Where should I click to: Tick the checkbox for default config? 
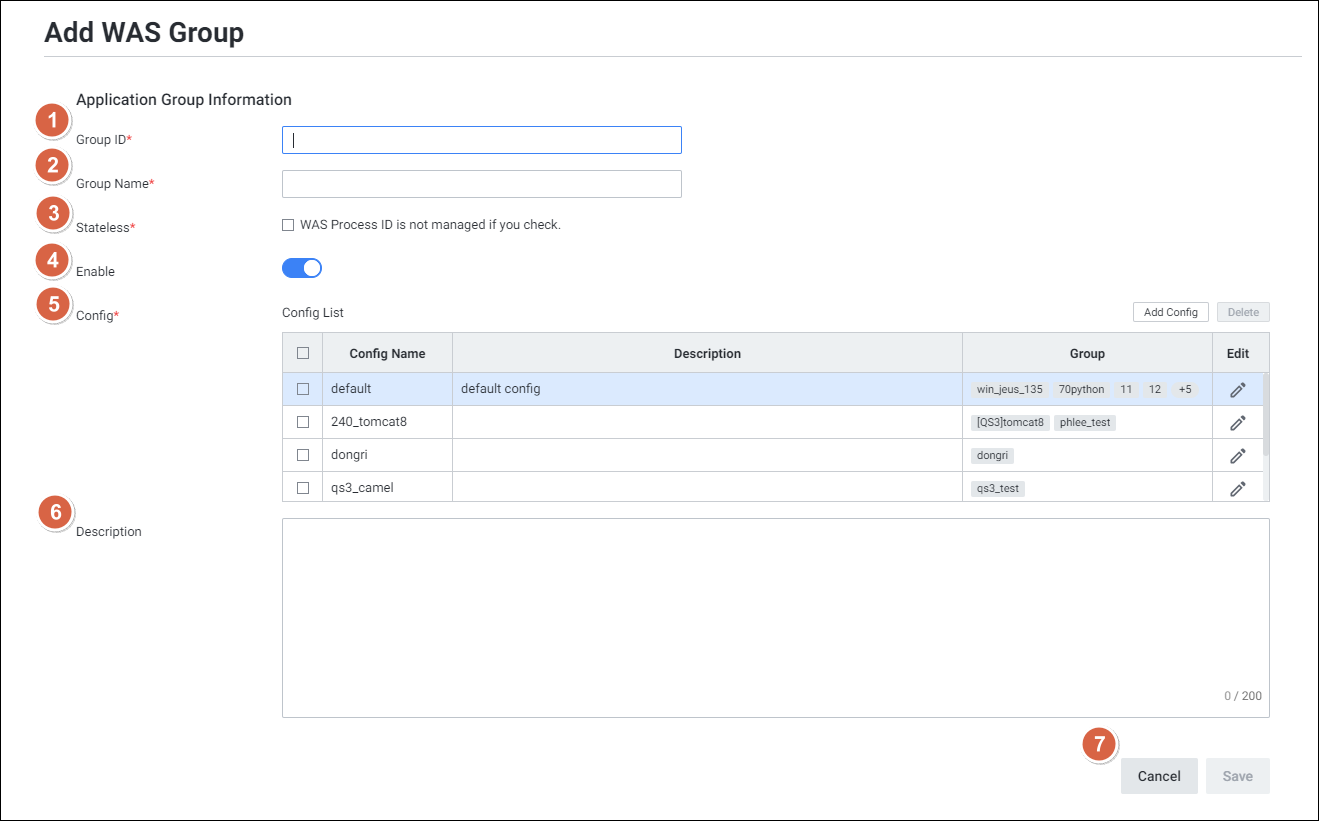coord(303,389)
